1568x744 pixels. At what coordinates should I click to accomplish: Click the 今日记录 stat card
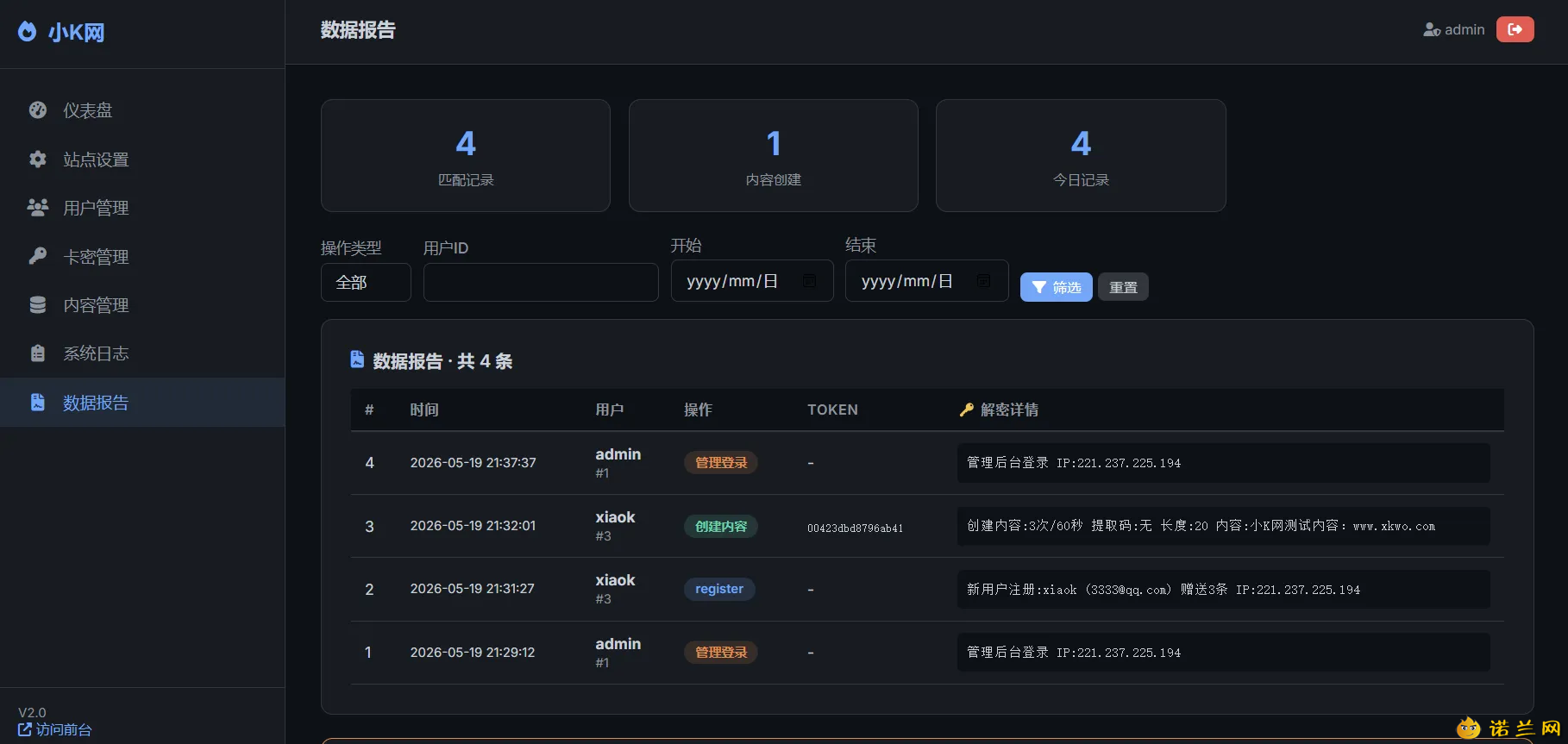click(x=1081, y=156)
